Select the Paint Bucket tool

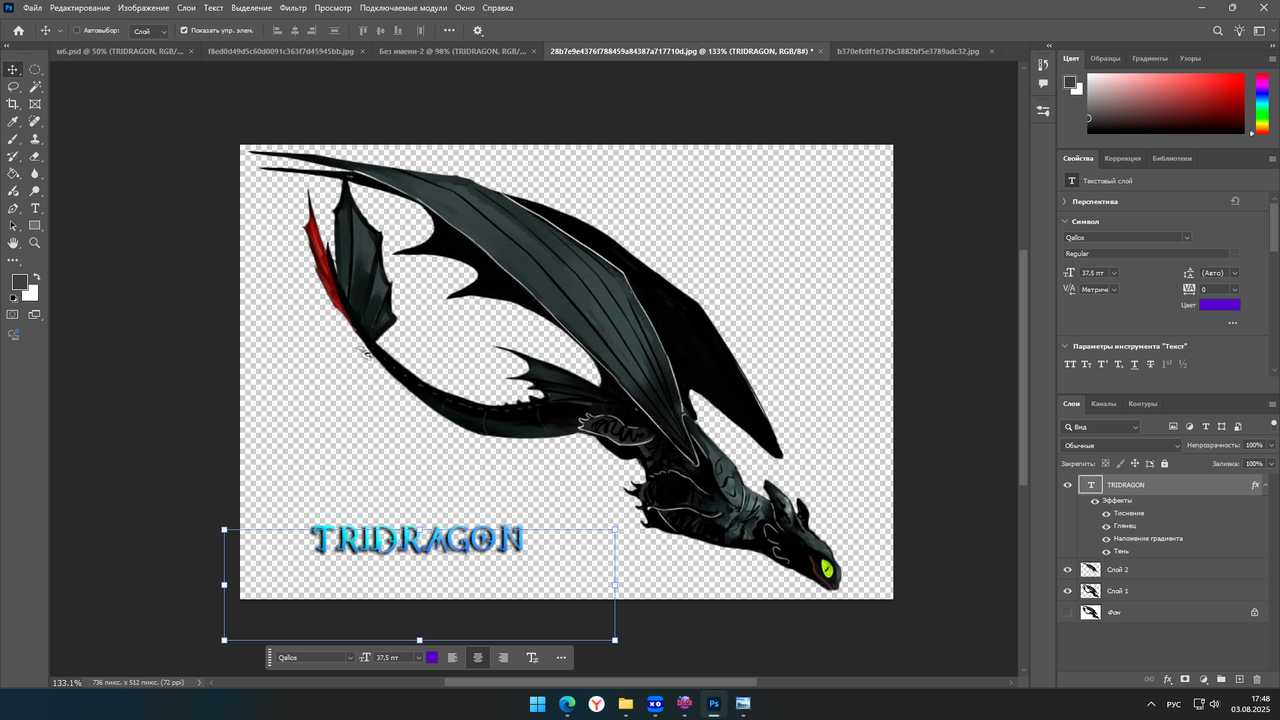pos(13,173)
